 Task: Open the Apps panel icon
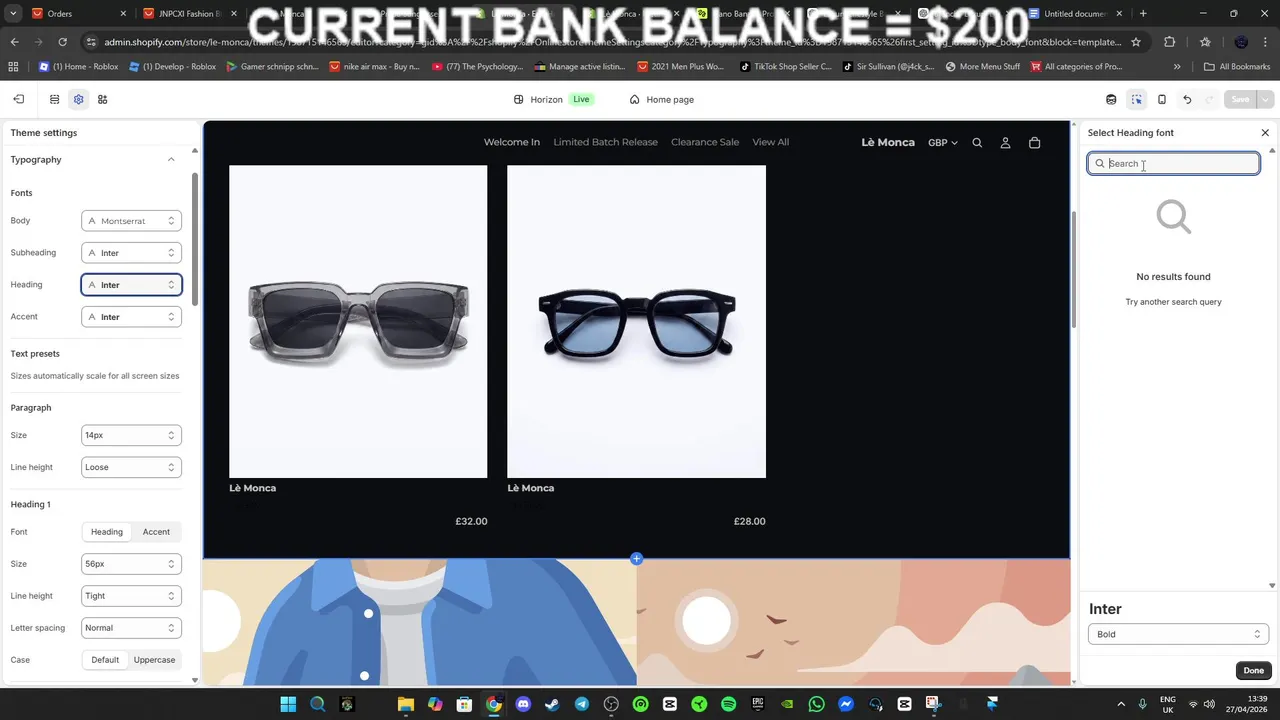[x=102, y=99]
